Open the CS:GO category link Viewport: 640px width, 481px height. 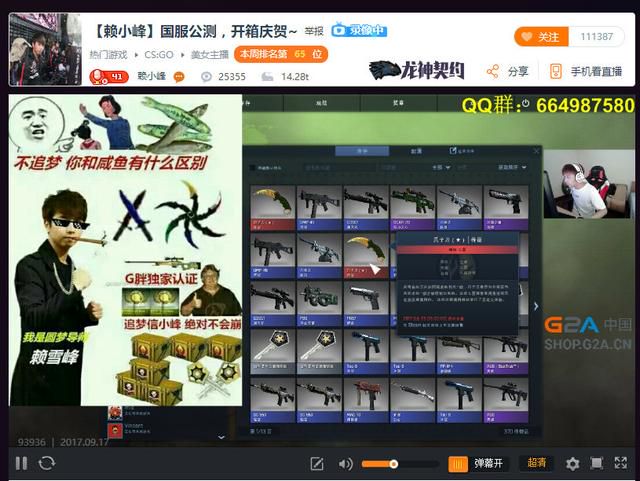click(x=159, y=54)
